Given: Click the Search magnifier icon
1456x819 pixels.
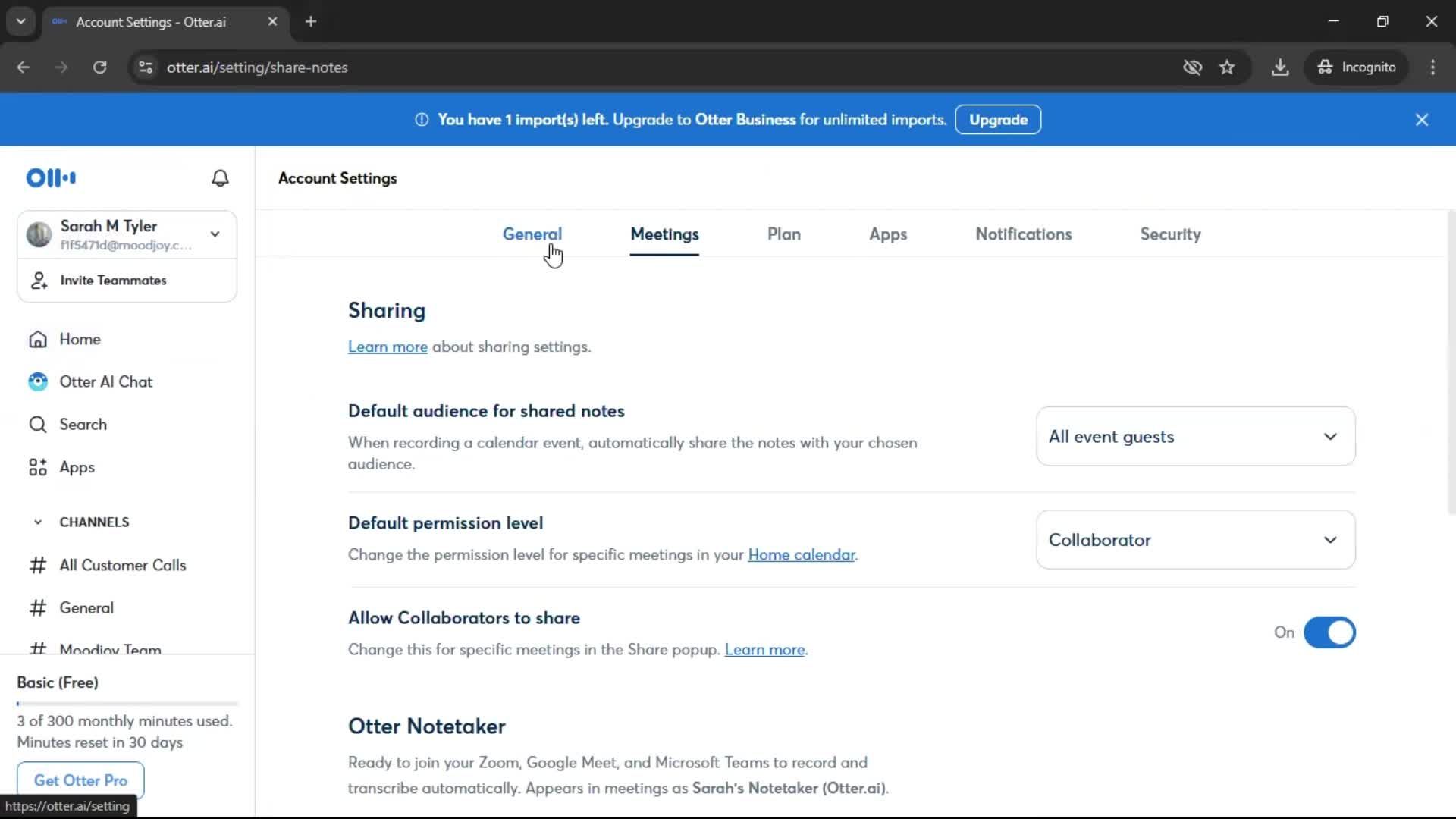Looking at the screenshot, I should pyautogui.click(x=38, y=425).
